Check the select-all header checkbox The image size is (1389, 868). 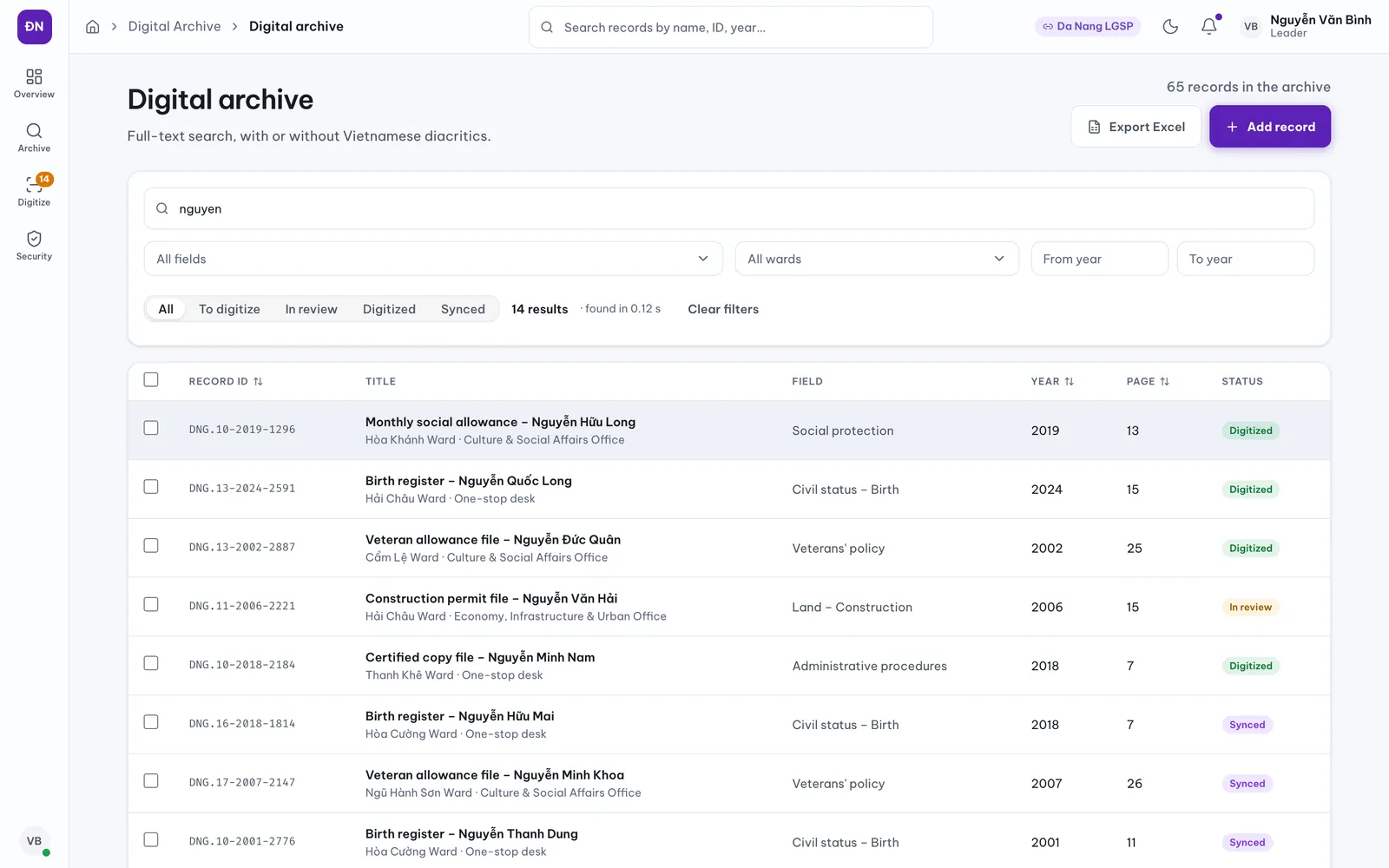[151, 380]
